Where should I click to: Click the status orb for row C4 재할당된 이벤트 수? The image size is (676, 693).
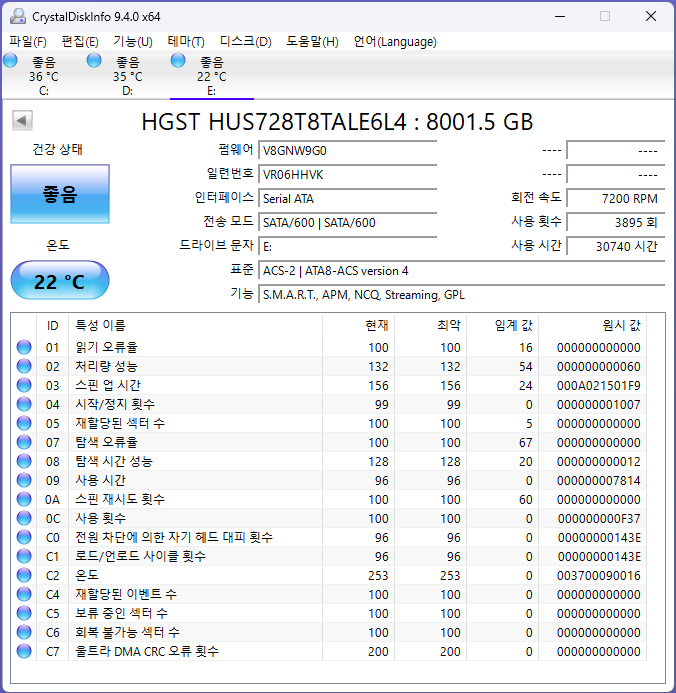point(24,594)
